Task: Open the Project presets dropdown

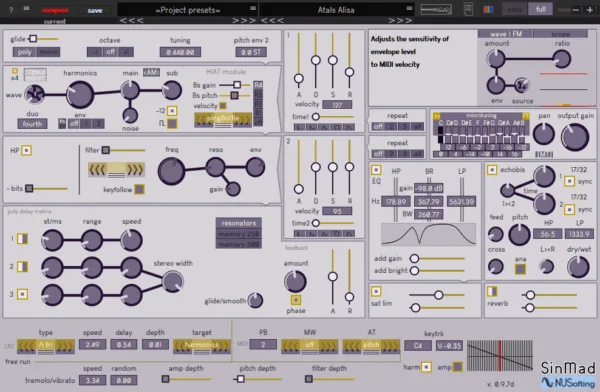Action: click(188, 10)
